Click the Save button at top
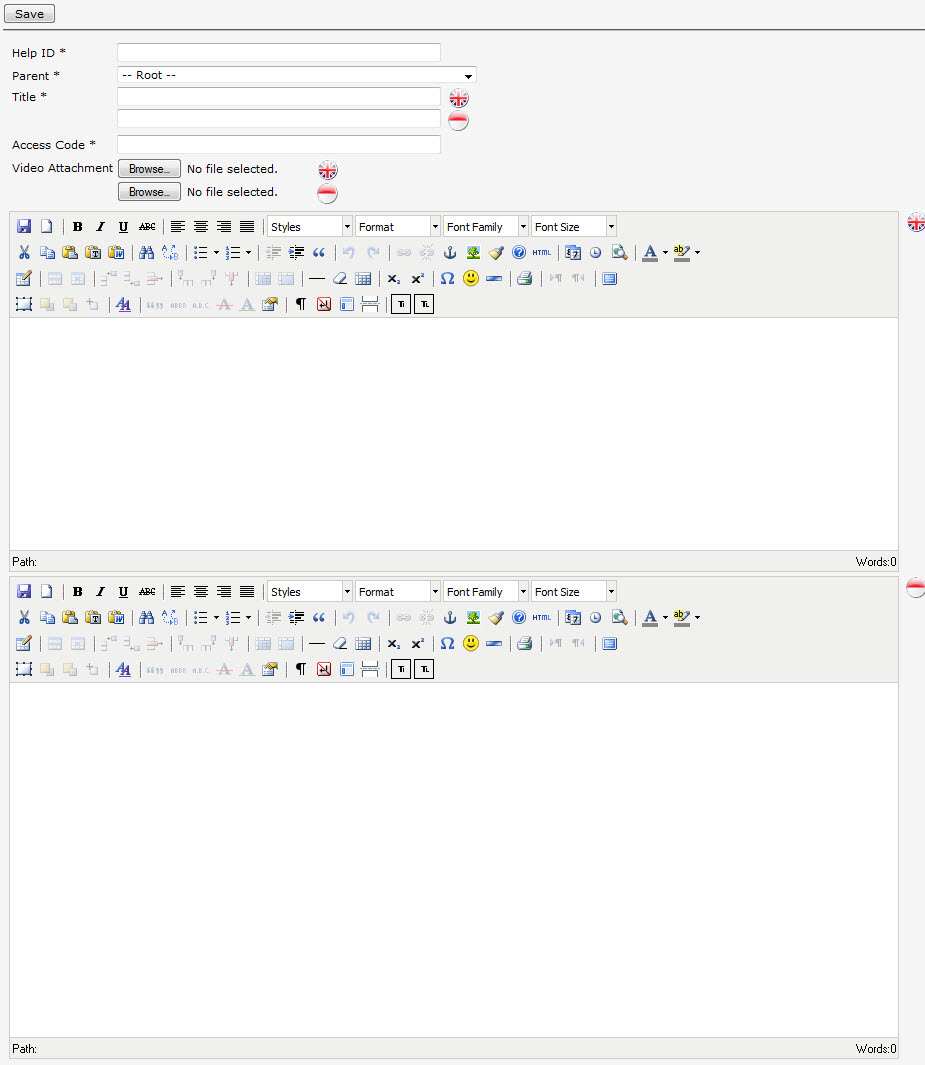 (x=29, y=14)
